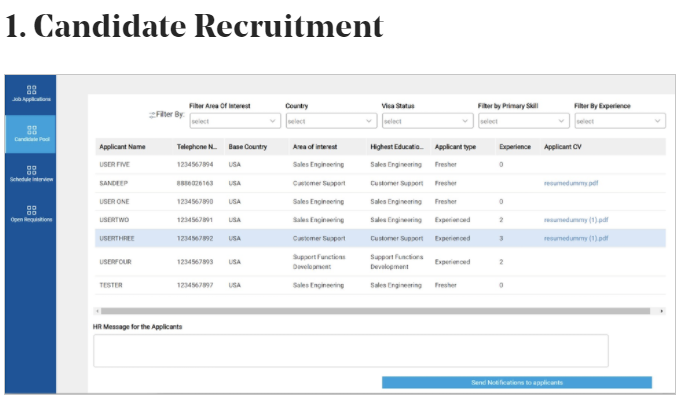Click telephone number 1234567892

(x=195, y=238)
